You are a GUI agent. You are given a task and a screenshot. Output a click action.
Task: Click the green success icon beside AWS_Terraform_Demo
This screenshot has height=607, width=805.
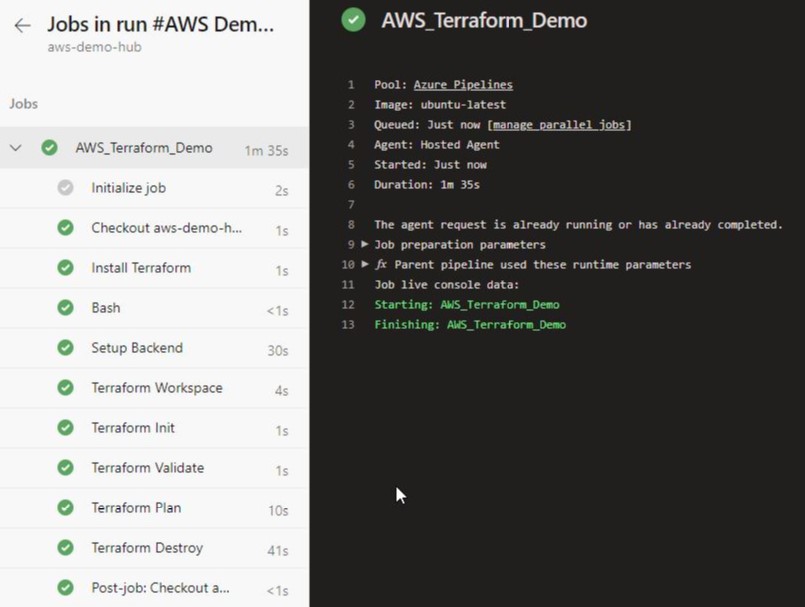tap(49, 147)
